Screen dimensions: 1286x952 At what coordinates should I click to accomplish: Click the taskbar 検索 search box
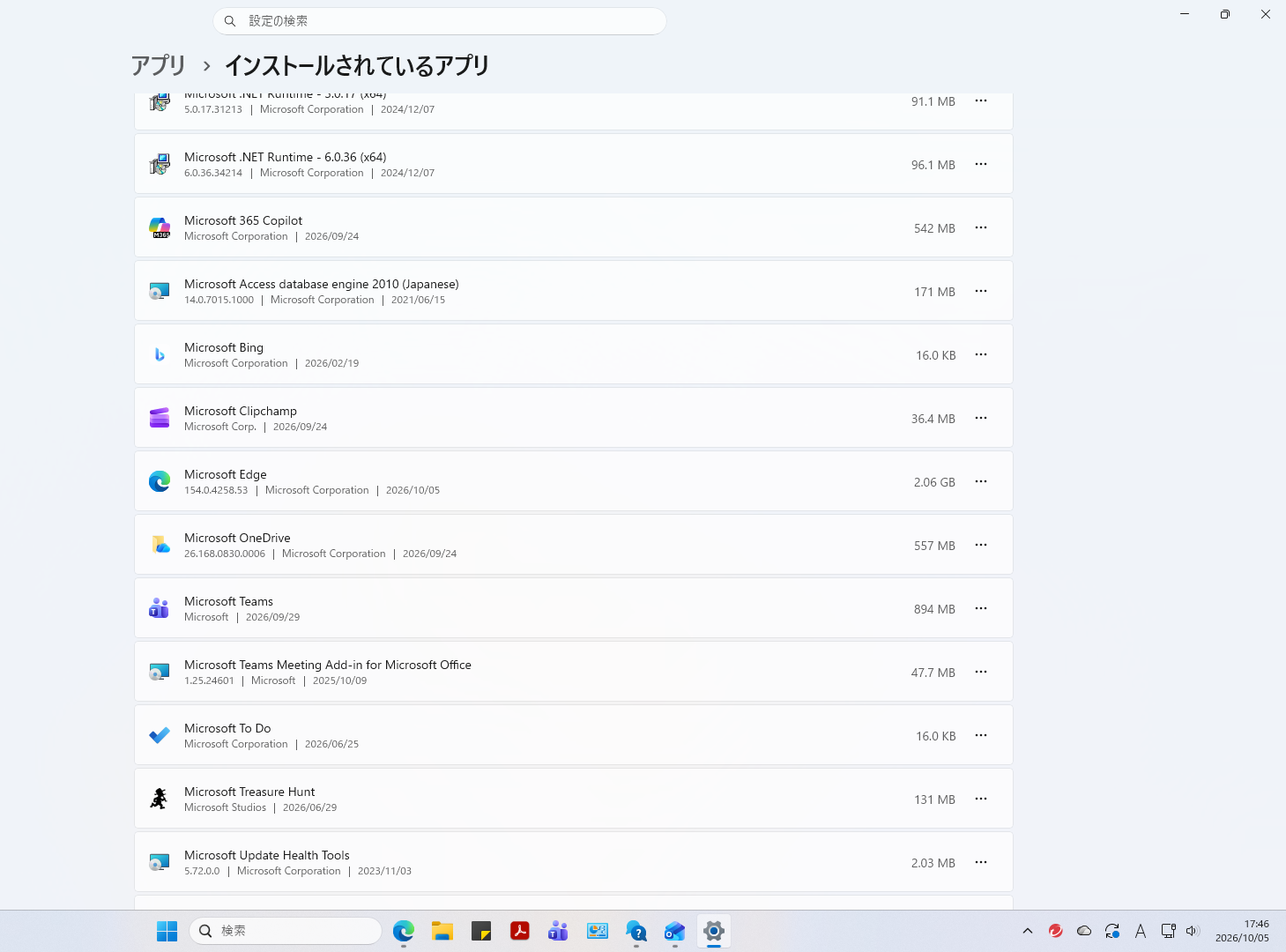tap(286, 931)
